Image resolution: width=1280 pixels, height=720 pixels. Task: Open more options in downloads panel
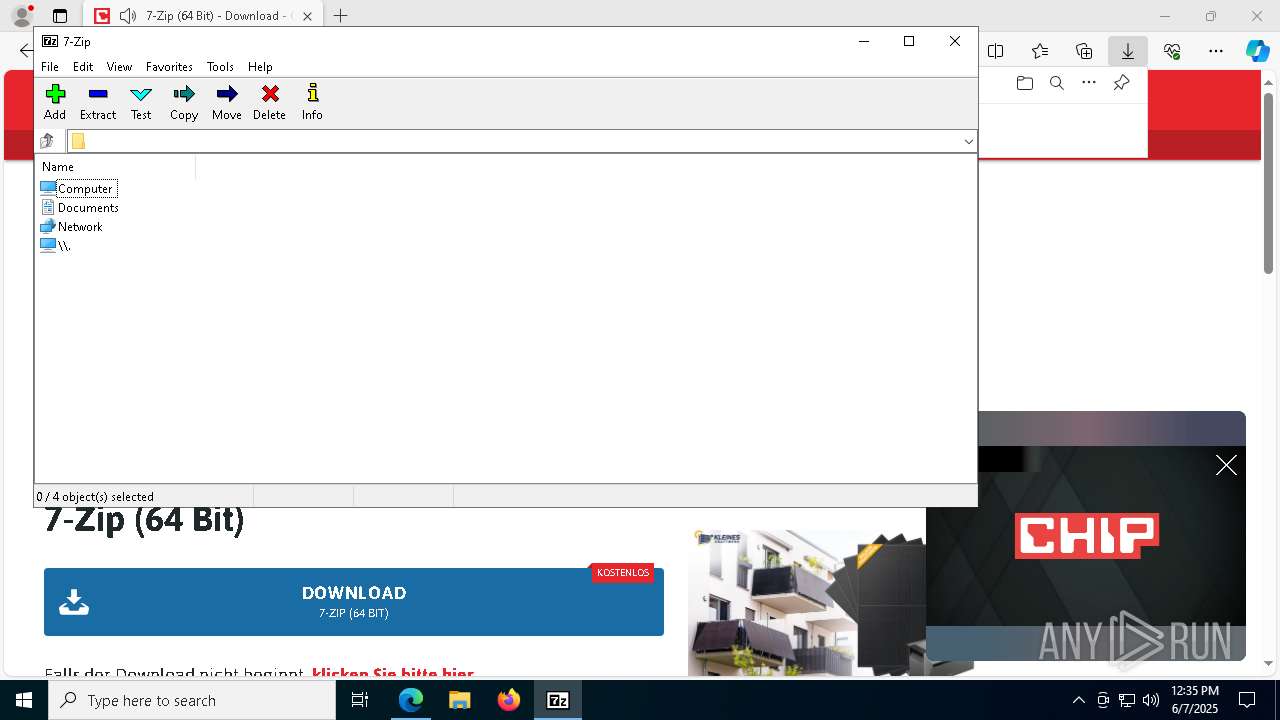pyautogui.click(x=1089, y=83)
